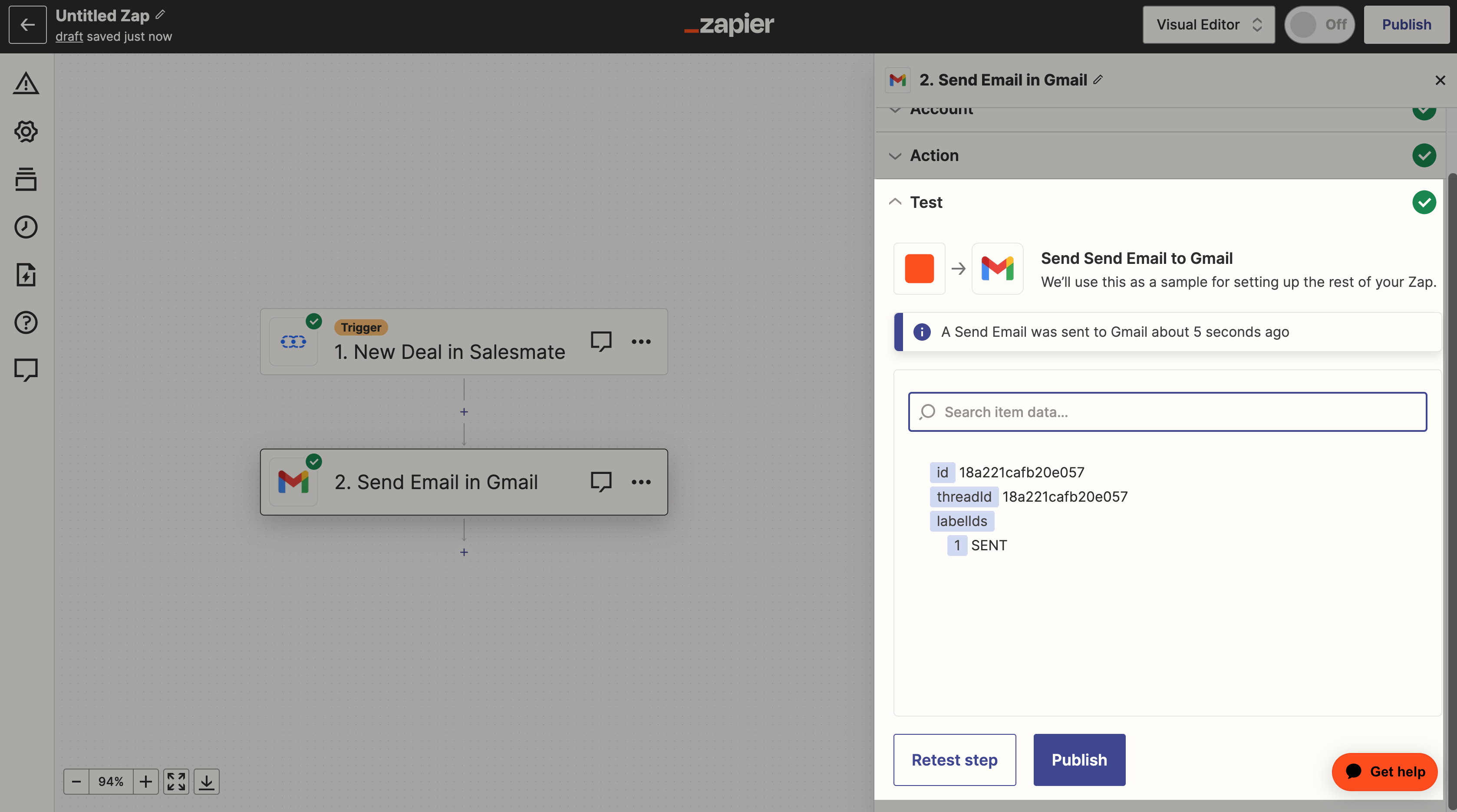Open more options for Gmail step

point(641,482)
